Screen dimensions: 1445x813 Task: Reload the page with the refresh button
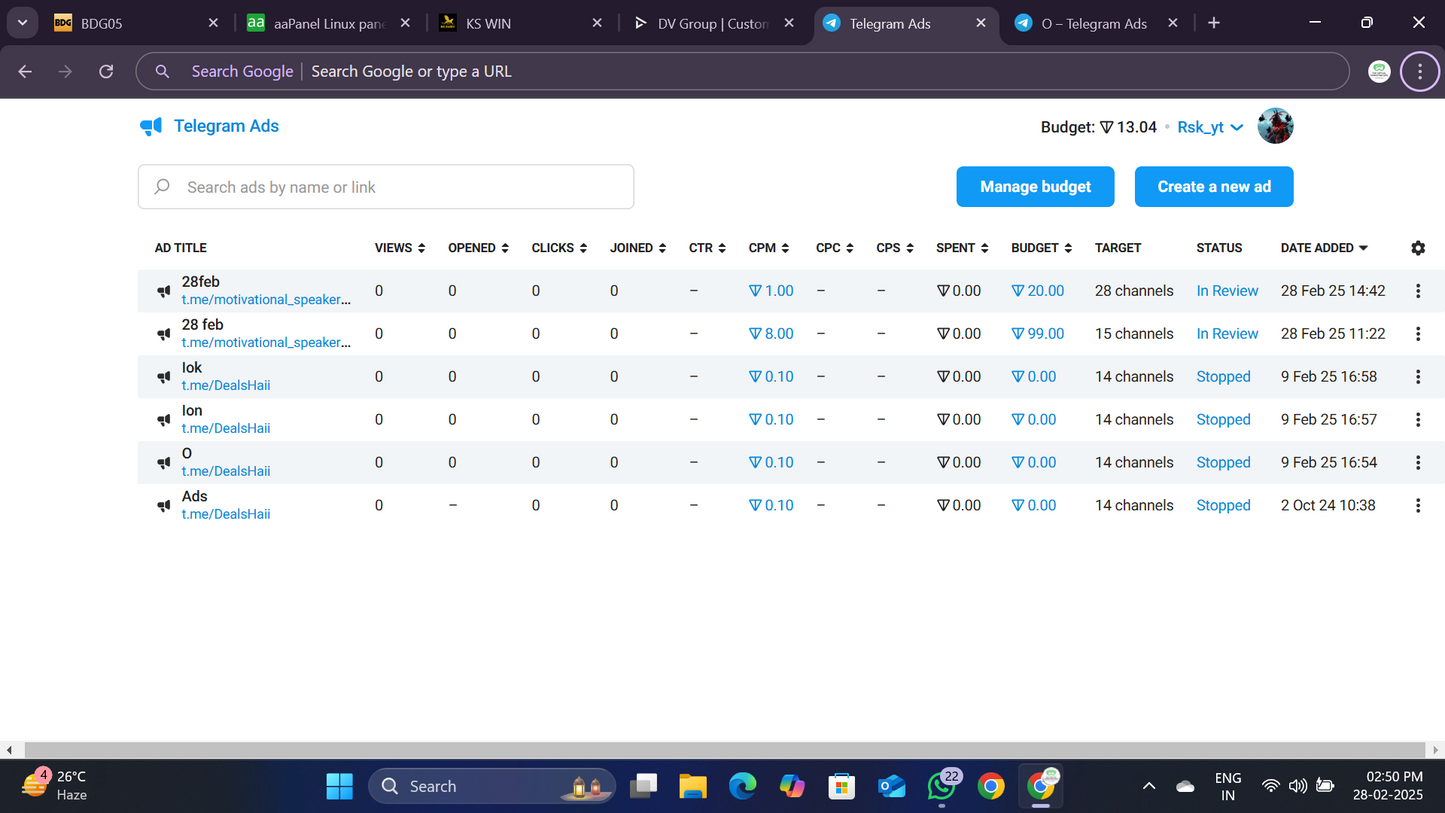pos(106,71)
